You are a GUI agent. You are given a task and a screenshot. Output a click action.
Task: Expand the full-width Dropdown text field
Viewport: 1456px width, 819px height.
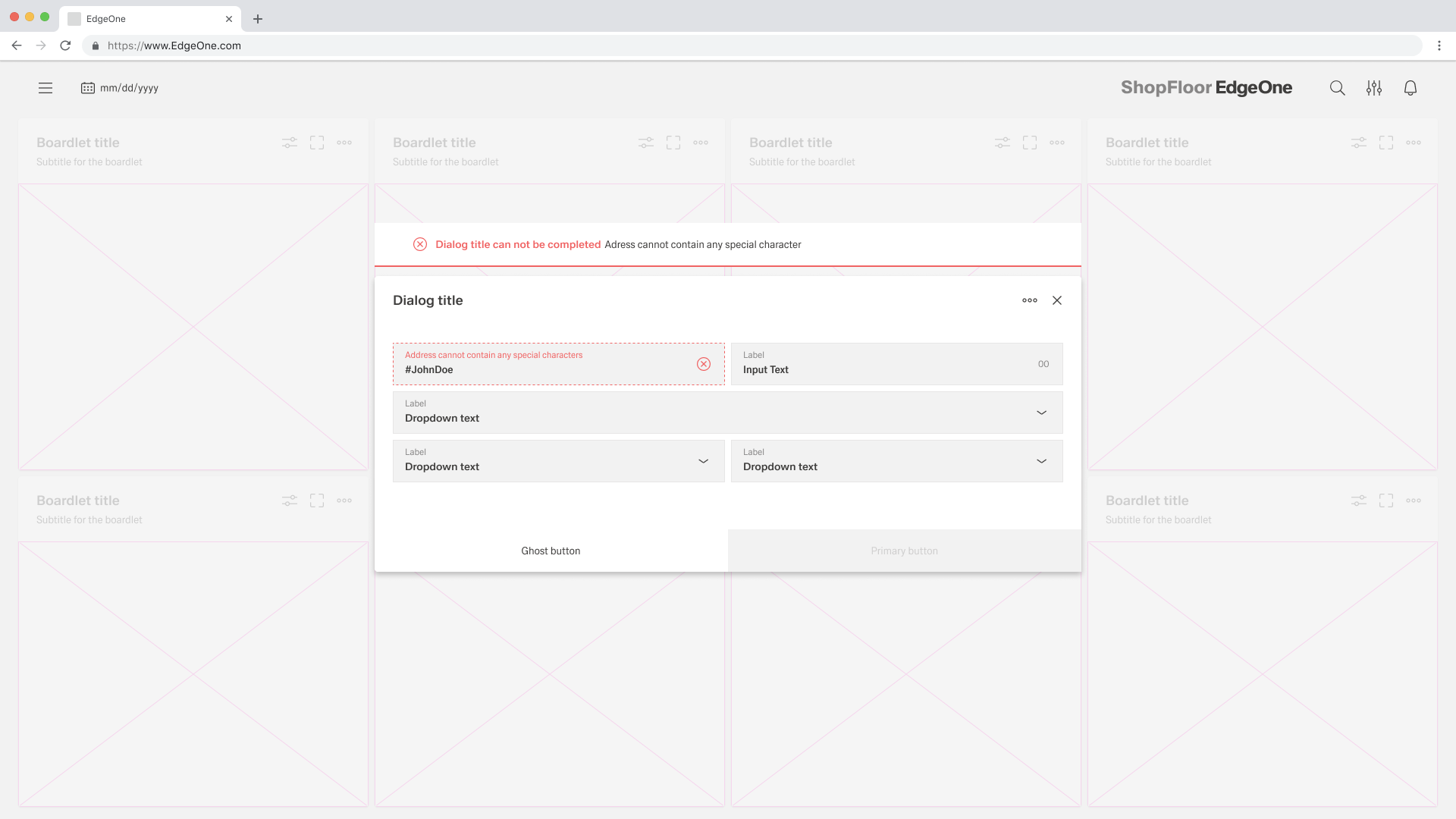pos(1041,413)
